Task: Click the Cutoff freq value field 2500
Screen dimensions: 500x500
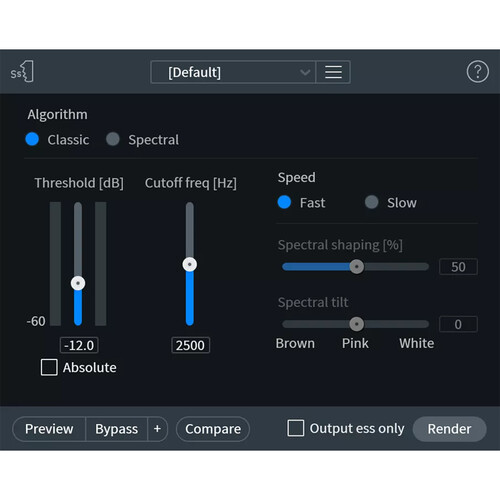Action: pos(190,345)
